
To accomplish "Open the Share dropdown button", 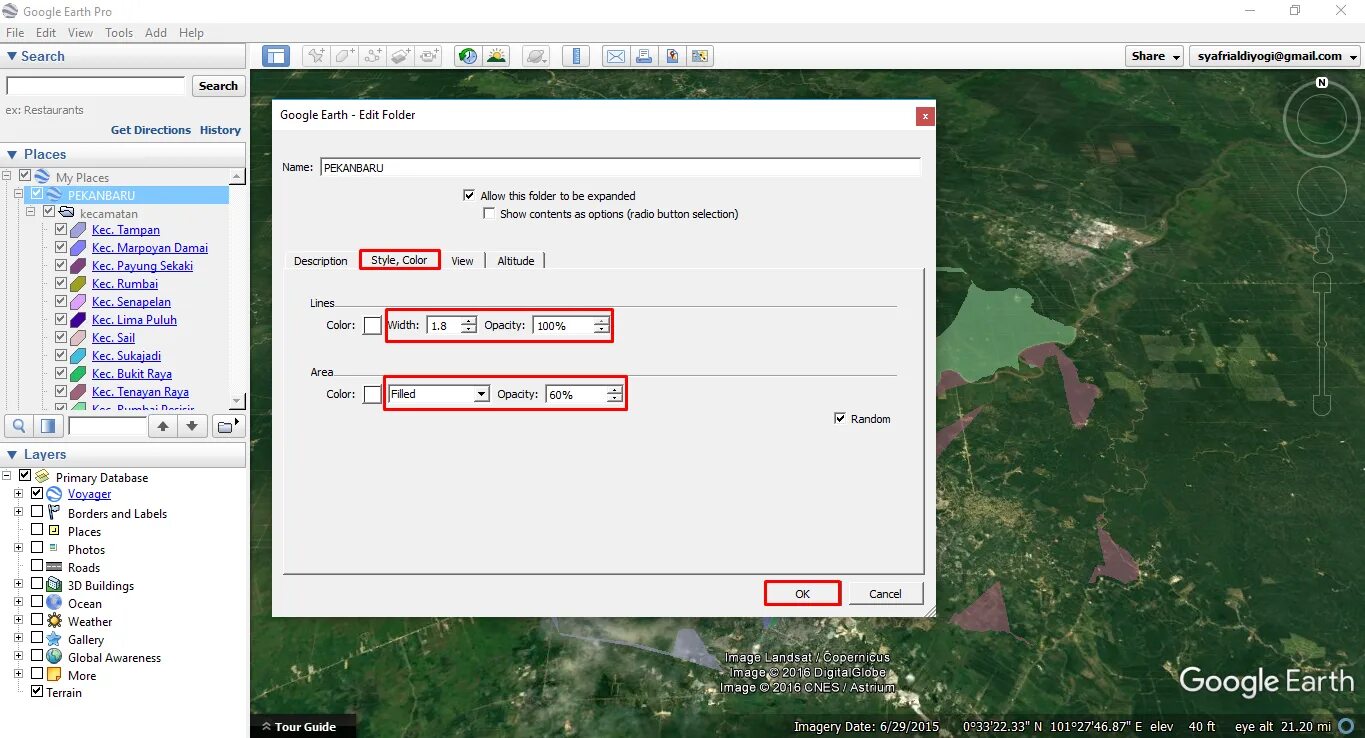I will tap(1154, 56).
